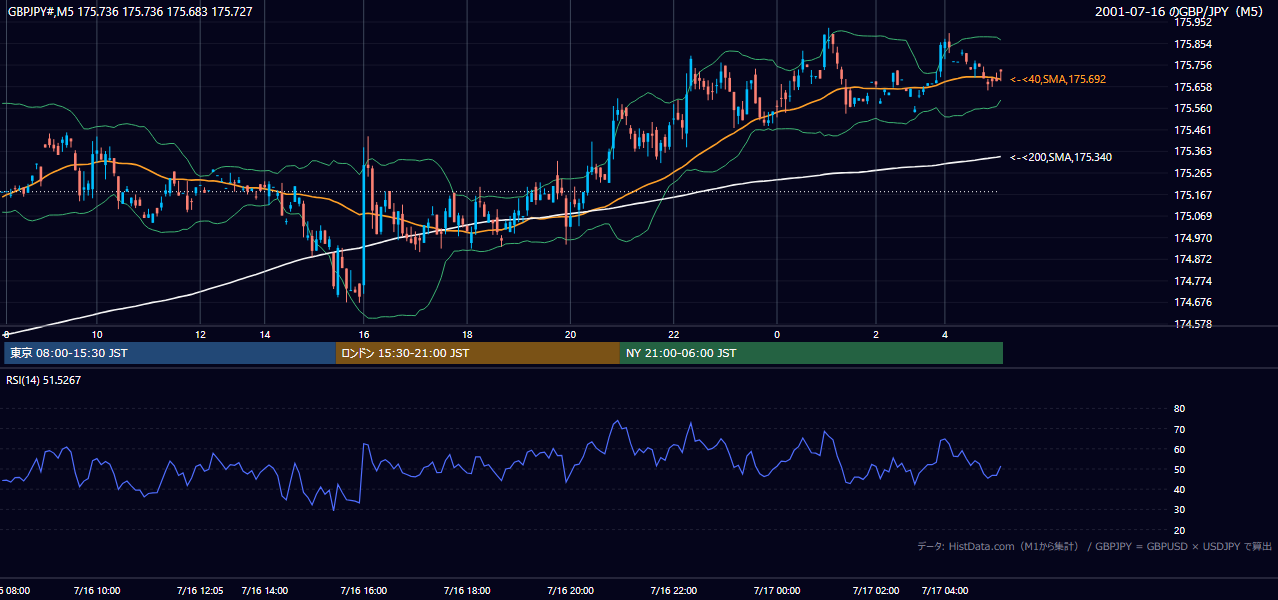Click the 175.756 price axis label
This screenshot has height=600, width=1278.
click(1193, 66)
